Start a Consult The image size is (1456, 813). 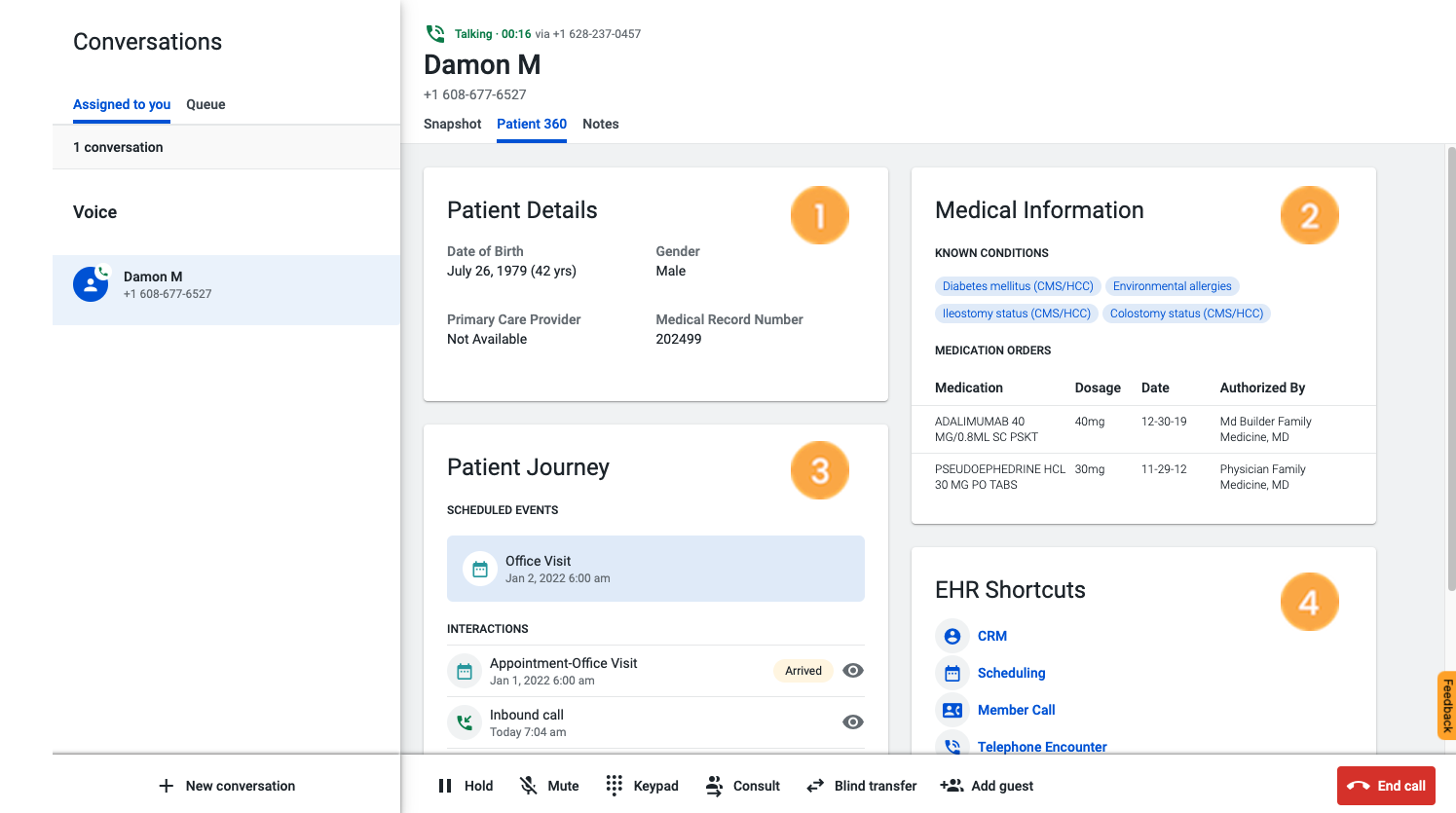(742, 786)
